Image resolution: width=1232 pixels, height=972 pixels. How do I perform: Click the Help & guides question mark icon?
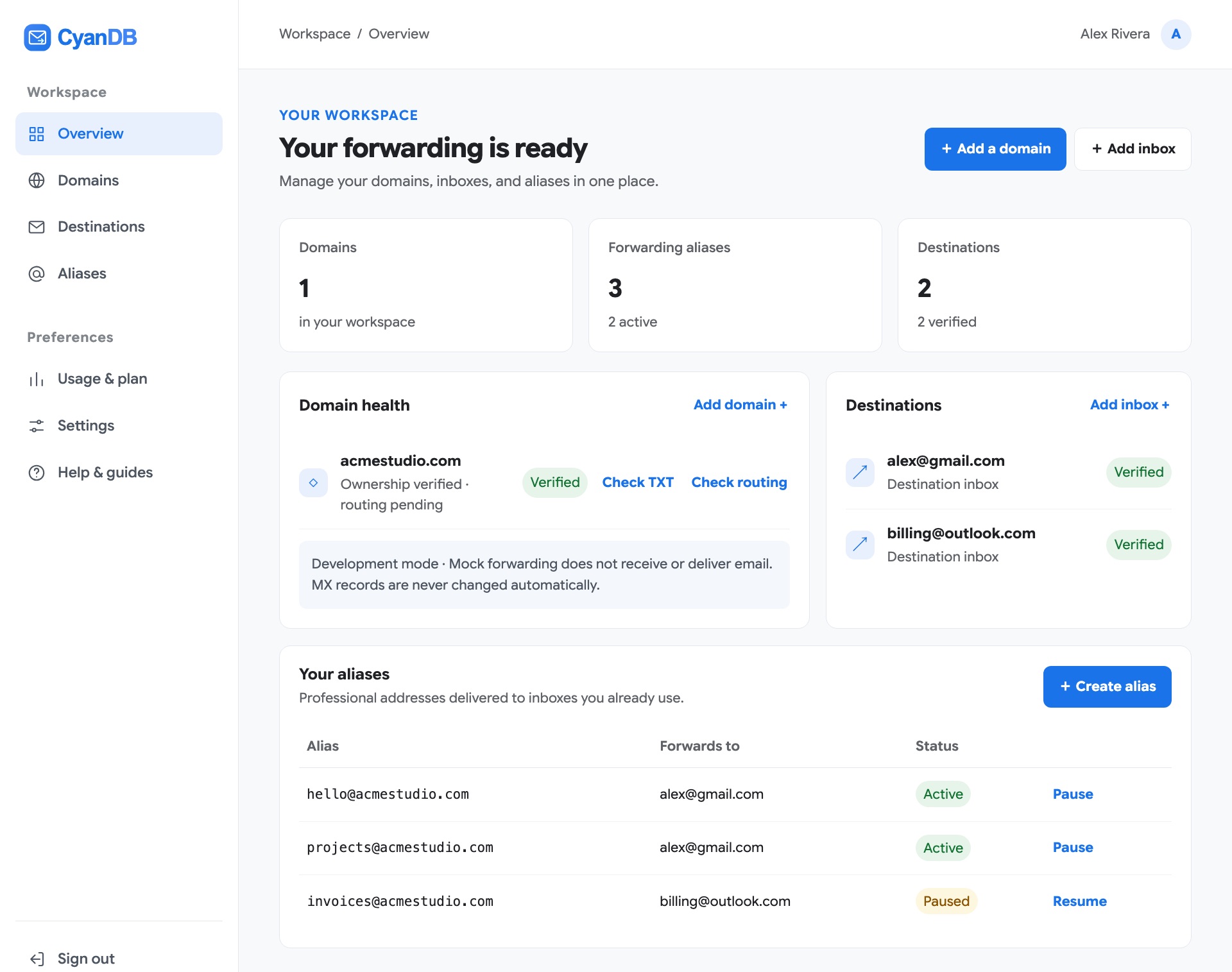(37, 473)
